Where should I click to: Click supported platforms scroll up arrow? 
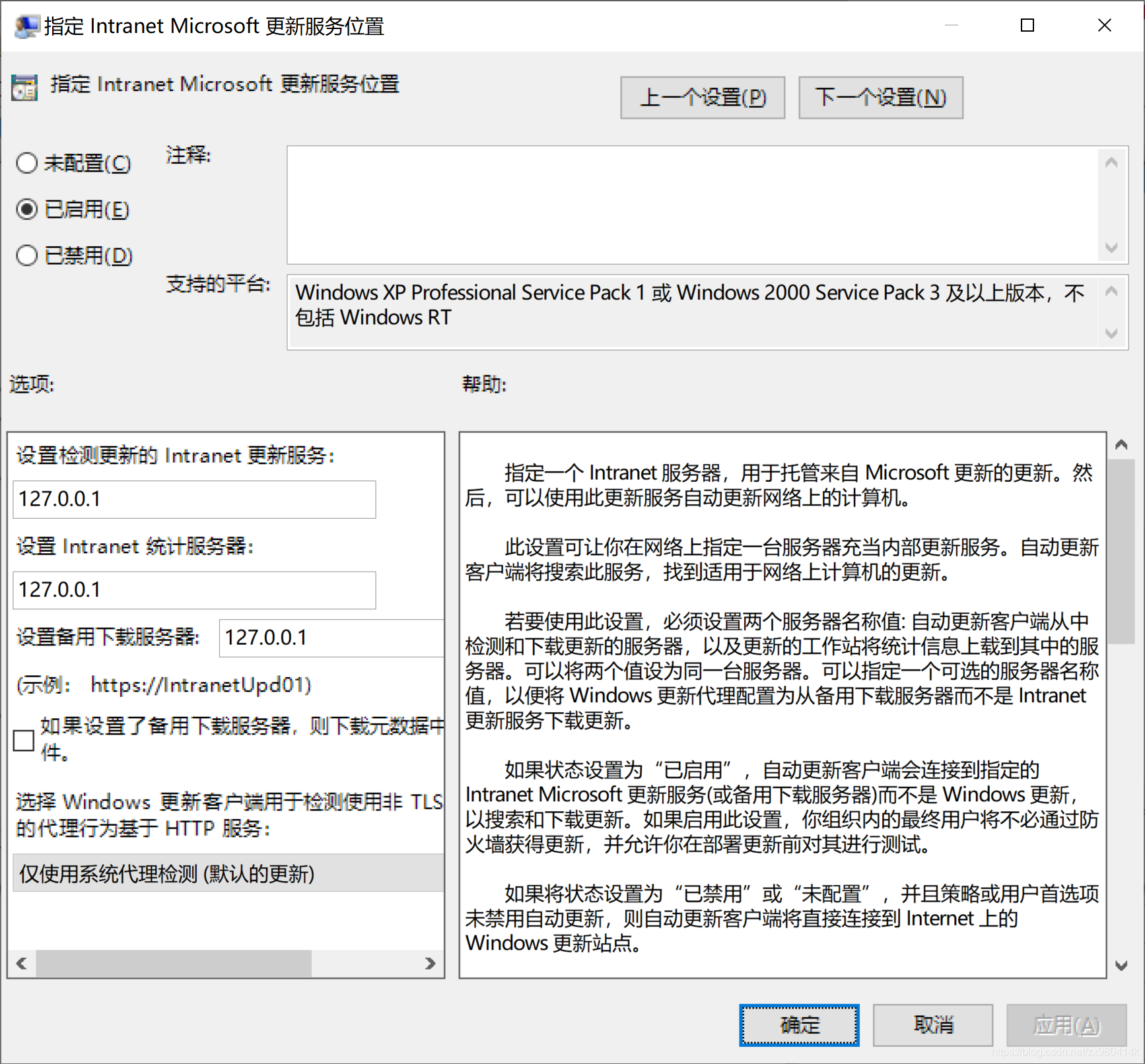(1111, 291)
